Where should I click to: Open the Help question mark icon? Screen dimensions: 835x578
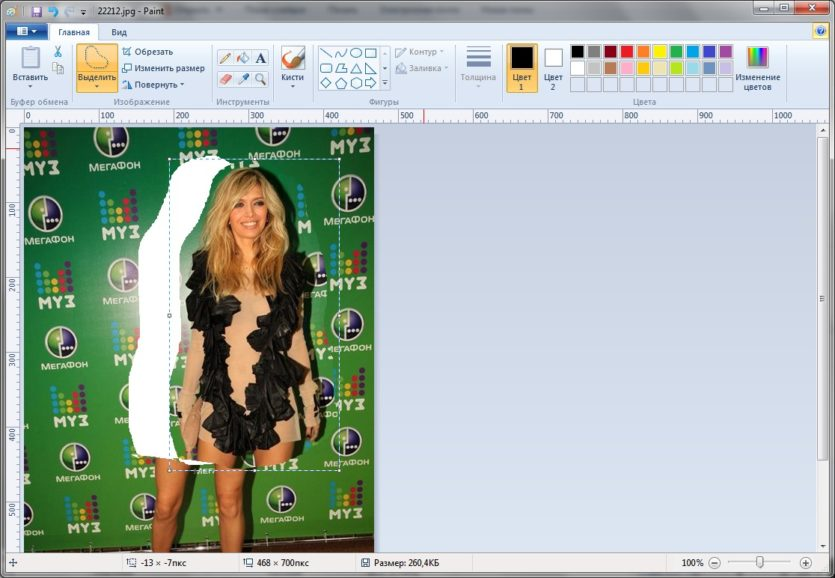click(820, 31)
